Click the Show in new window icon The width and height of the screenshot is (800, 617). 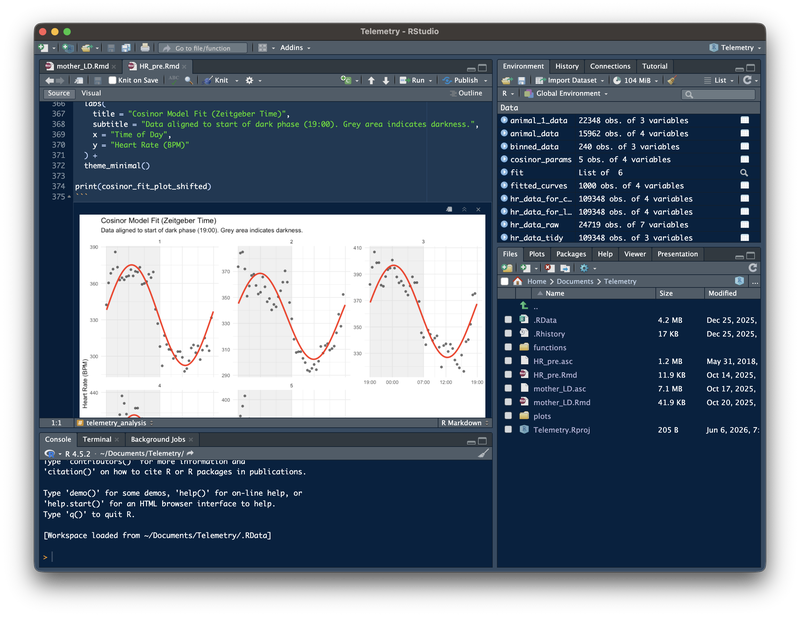point(79,80)
